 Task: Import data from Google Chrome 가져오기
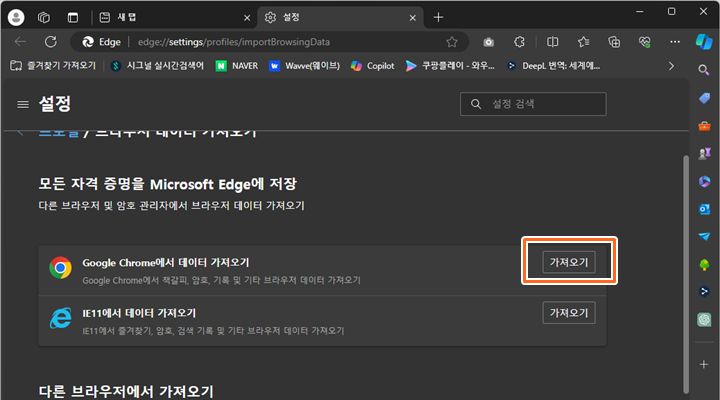coord(569,262)
